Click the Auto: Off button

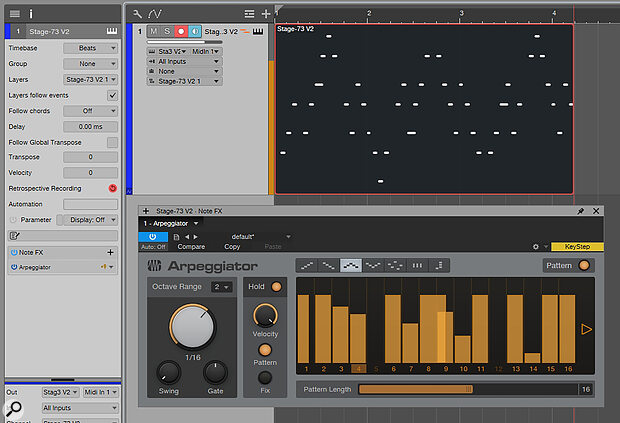(153, 247)
